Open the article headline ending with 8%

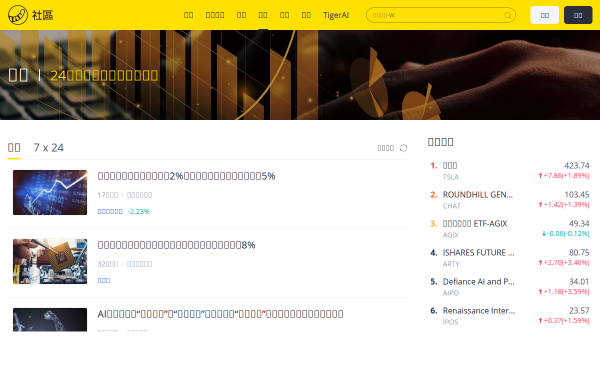[x=176, y=245]
